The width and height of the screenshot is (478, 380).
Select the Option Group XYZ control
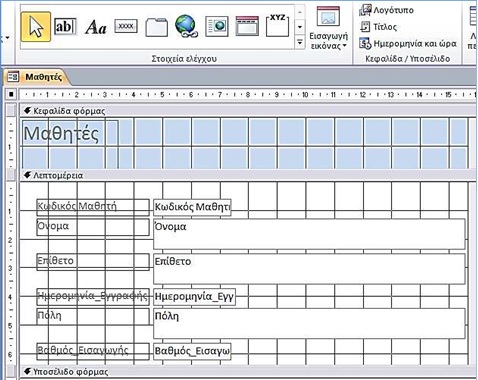[x=277, y=25]
